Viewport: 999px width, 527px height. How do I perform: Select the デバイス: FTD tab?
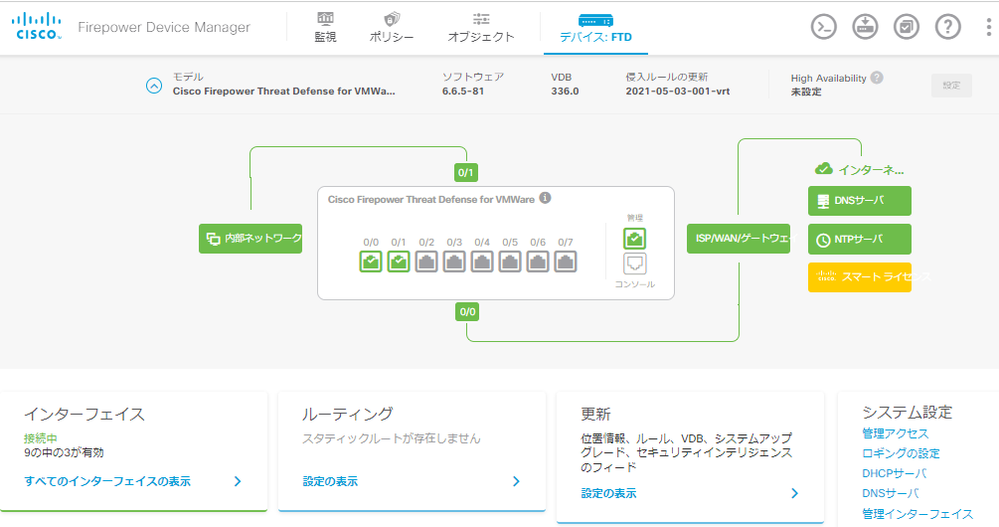coord(596,29)
